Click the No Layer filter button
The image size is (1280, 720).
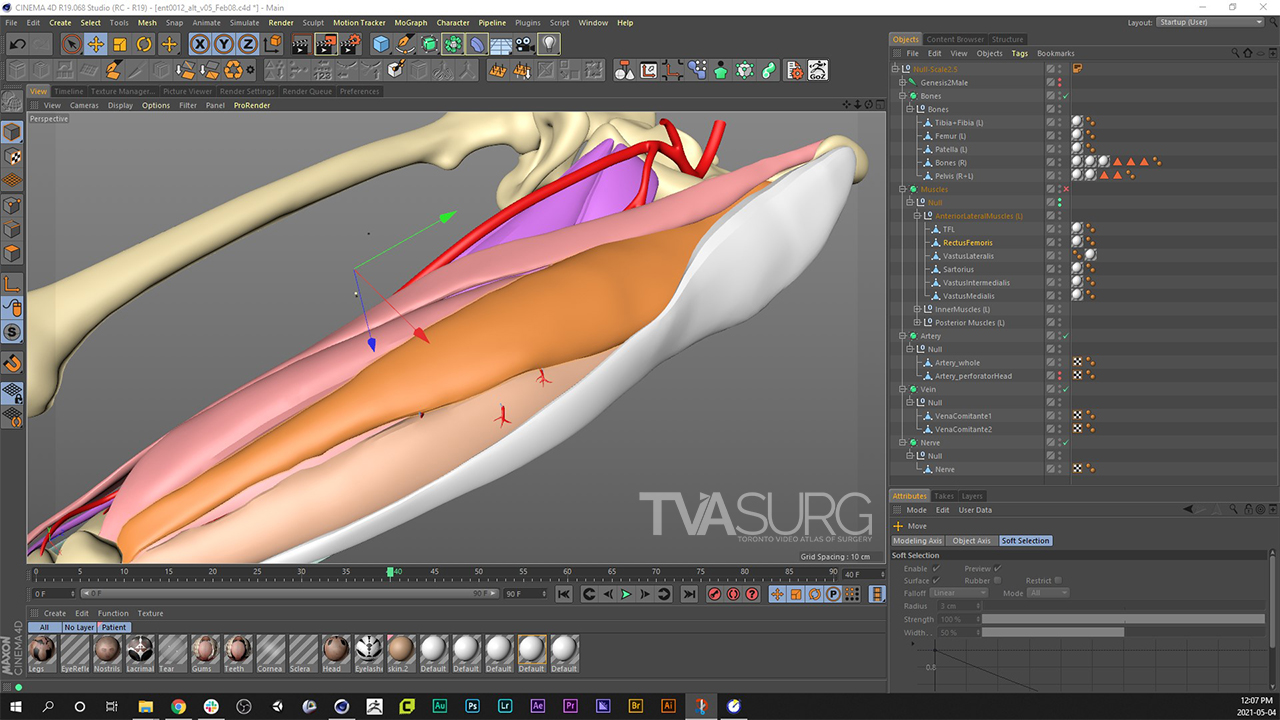(79, 627)
